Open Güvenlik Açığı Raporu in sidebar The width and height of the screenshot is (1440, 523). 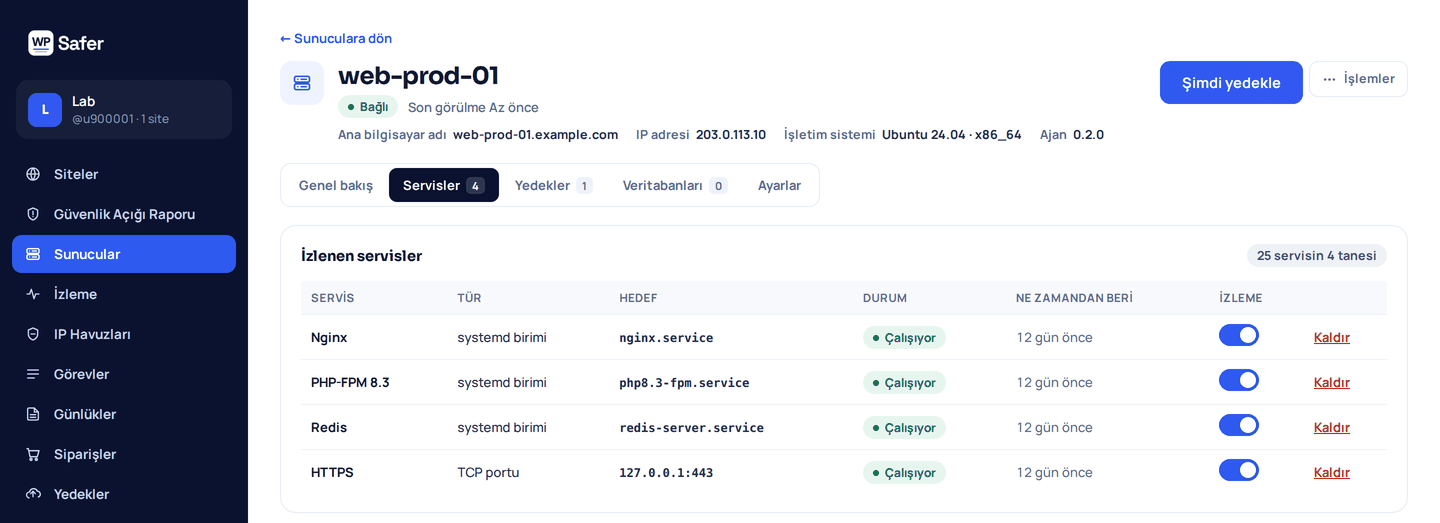pos(124,214)
